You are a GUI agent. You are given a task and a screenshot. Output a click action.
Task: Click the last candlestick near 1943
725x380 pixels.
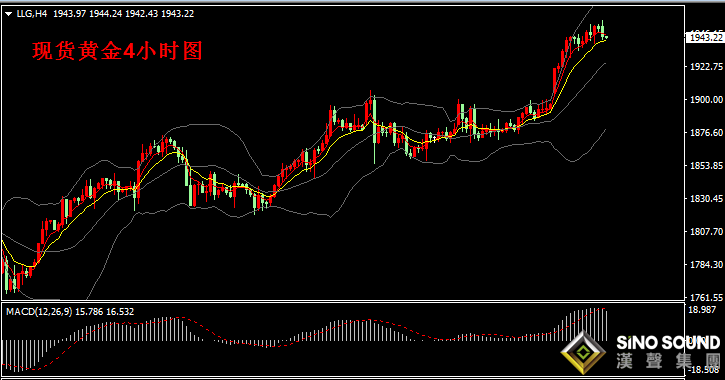coord(606,37)
